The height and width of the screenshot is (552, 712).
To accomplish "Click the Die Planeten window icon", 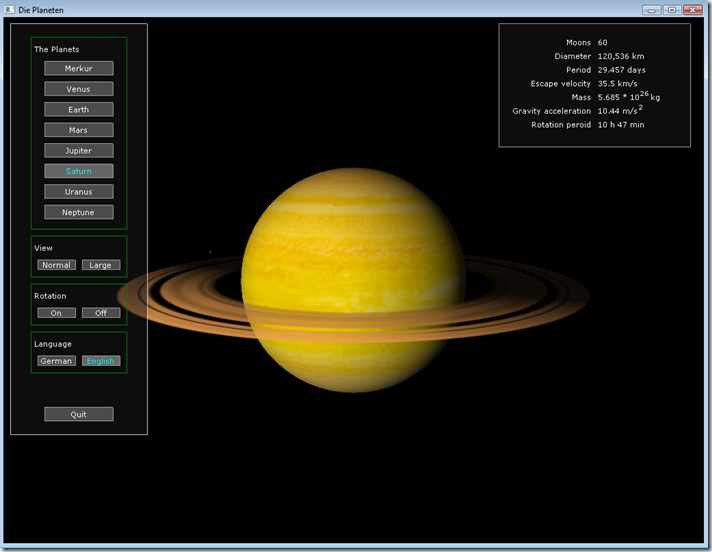I will coord(9,9).
